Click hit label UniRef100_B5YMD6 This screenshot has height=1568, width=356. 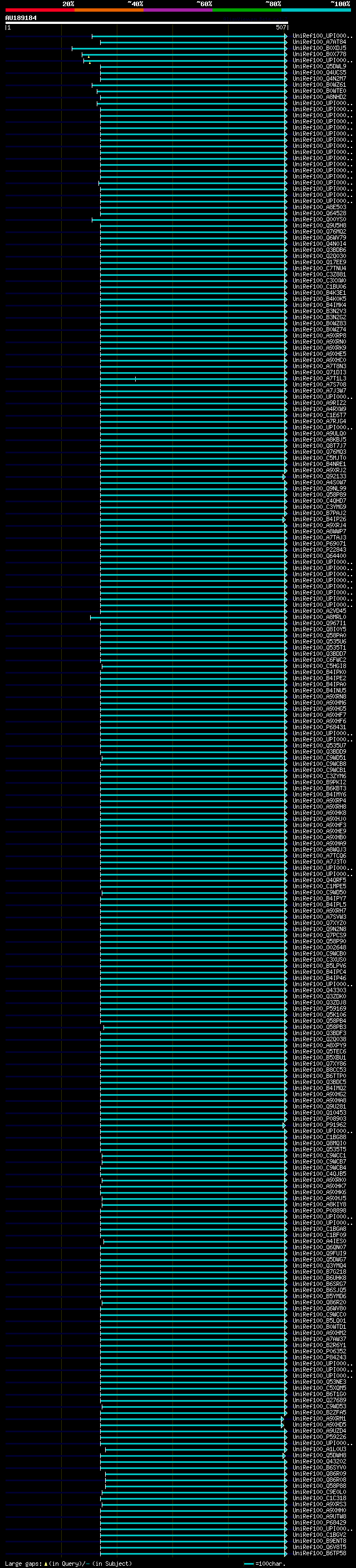319,1296
